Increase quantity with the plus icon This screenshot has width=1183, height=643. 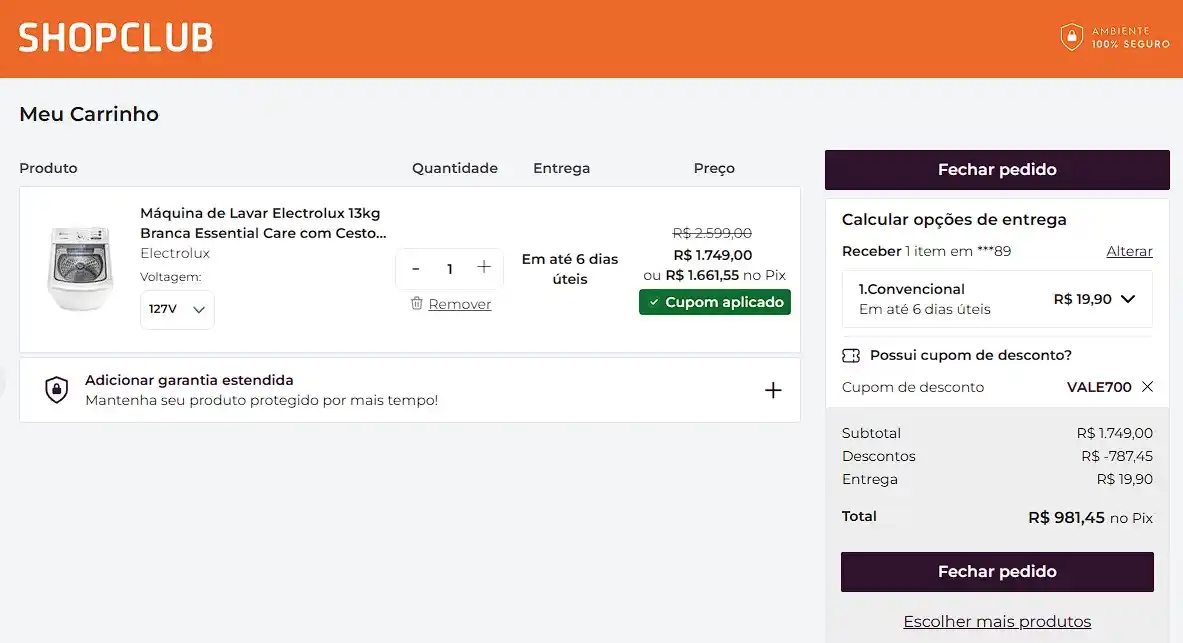484,267
